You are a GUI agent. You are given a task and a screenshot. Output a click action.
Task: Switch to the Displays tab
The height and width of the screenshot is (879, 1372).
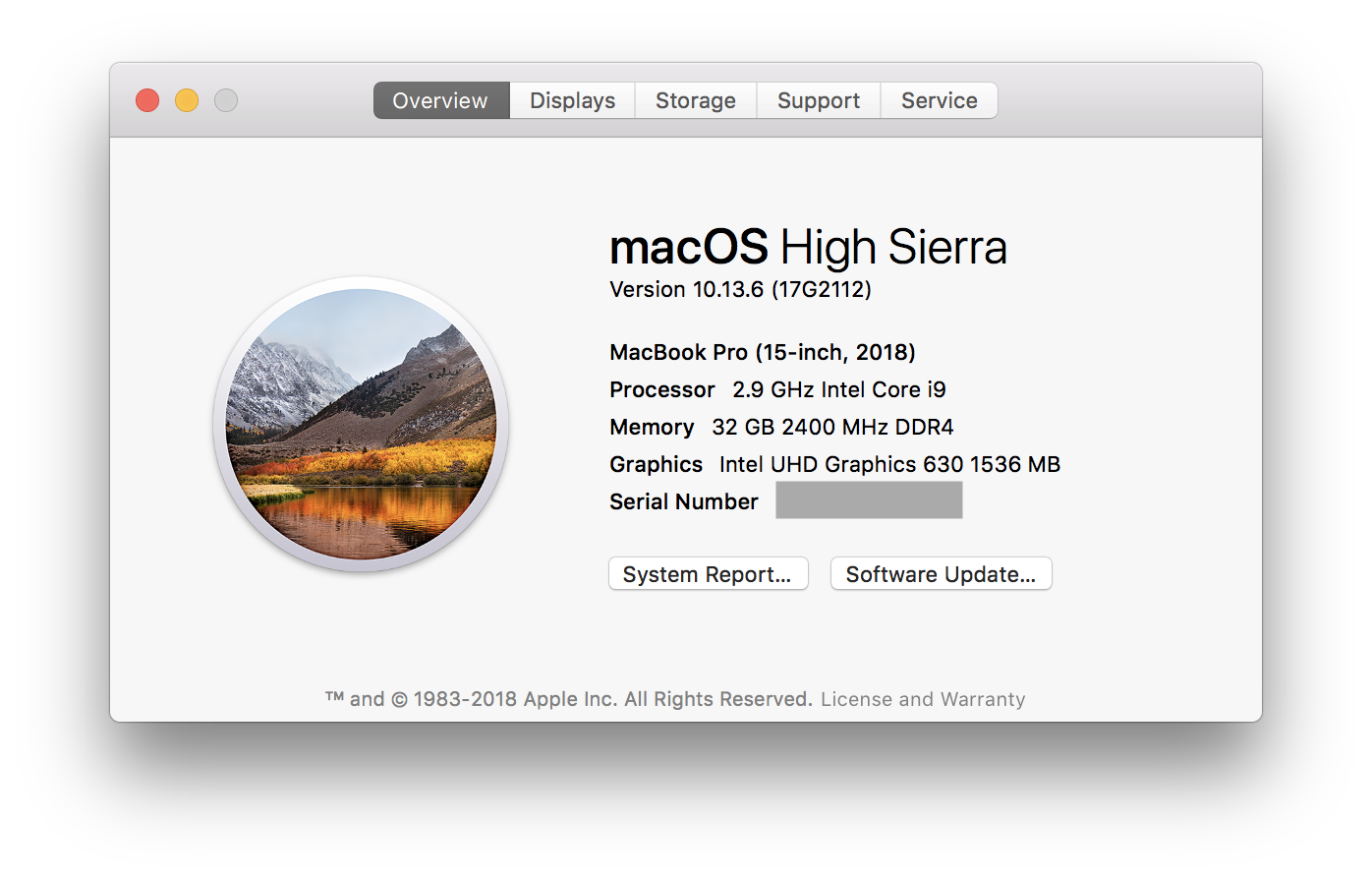point(572,99)
